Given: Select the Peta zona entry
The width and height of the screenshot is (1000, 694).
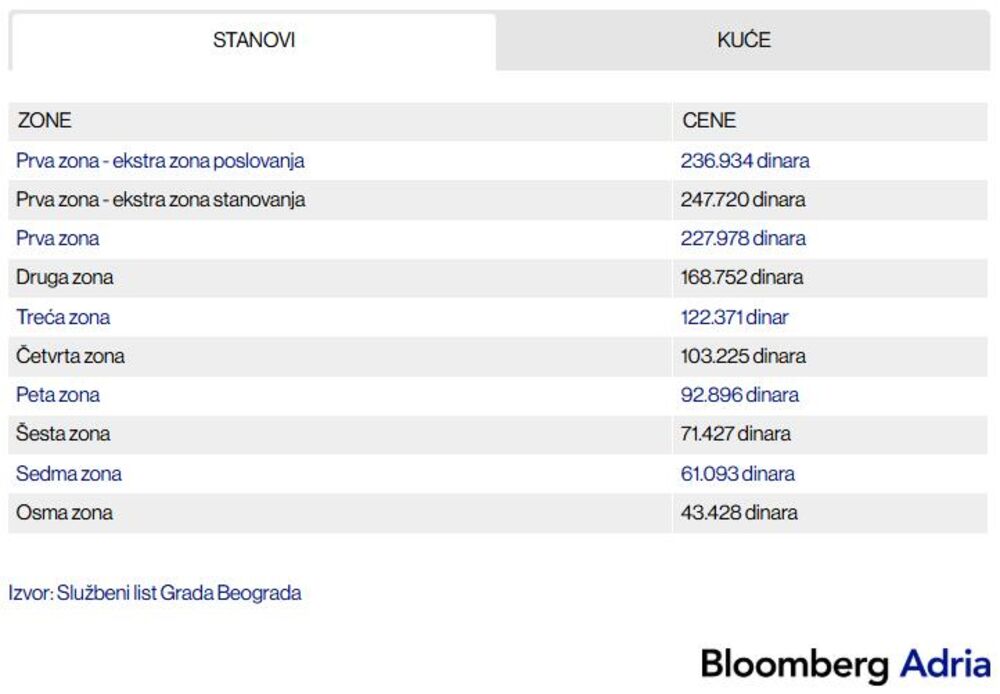Looking at the screenshot, I should pyautogui.click(x=58, y=395).
